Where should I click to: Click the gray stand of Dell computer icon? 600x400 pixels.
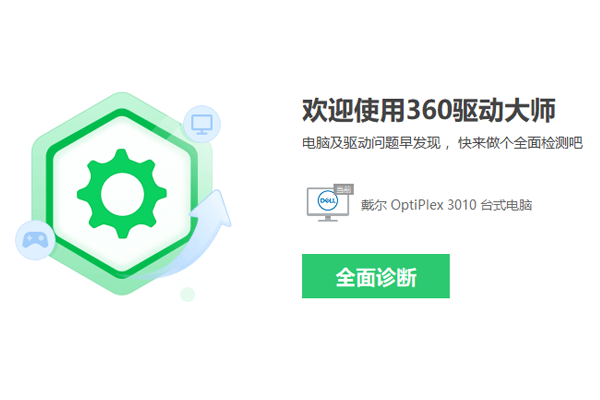pos(328,219)
